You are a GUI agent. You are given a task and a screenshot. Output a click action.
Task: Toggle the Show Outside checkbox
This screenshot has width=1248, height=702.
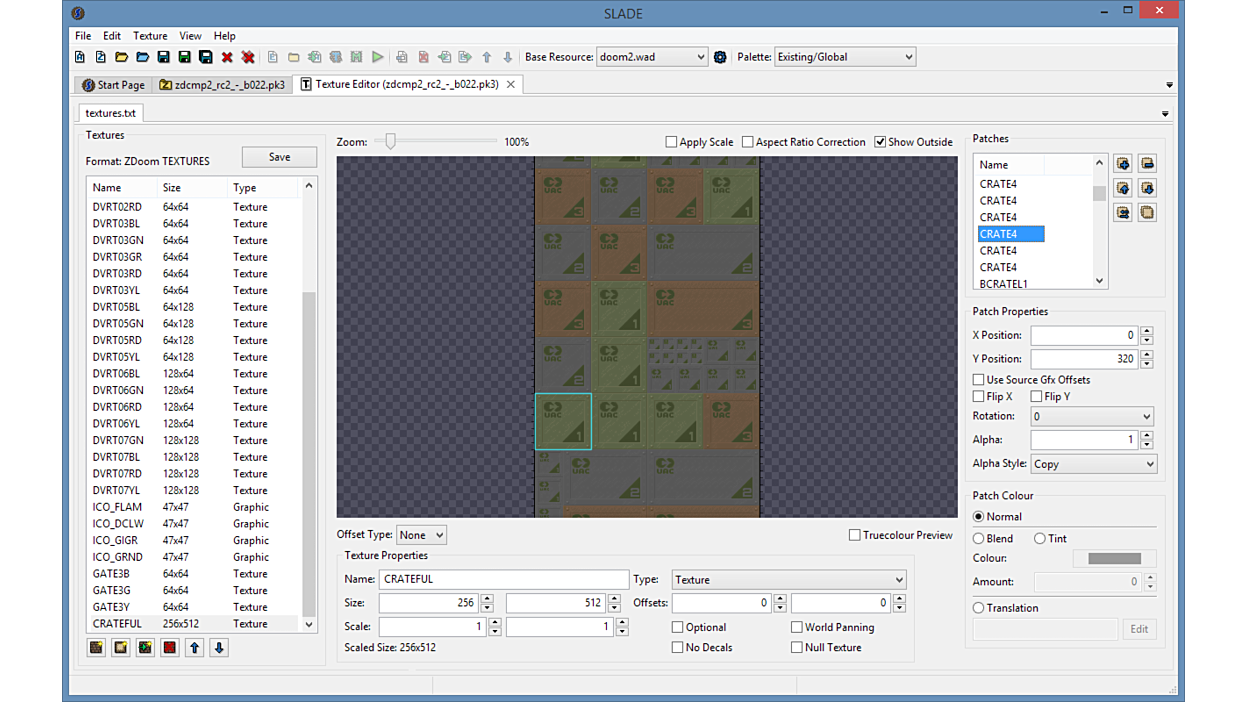pyautogui.click(x=880, y=142)
